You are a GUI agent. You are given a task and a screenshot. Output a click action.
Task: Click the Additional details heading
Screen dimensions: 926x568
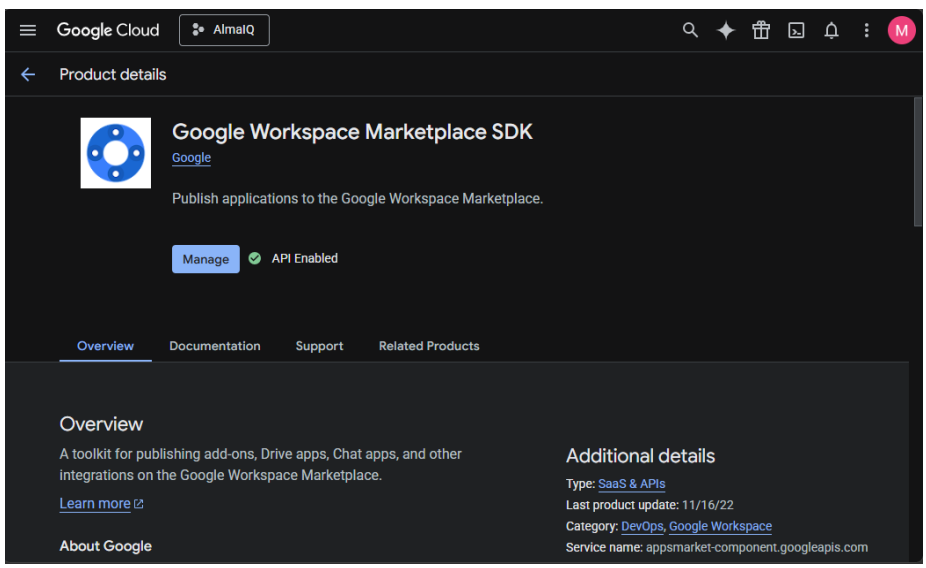640,456
